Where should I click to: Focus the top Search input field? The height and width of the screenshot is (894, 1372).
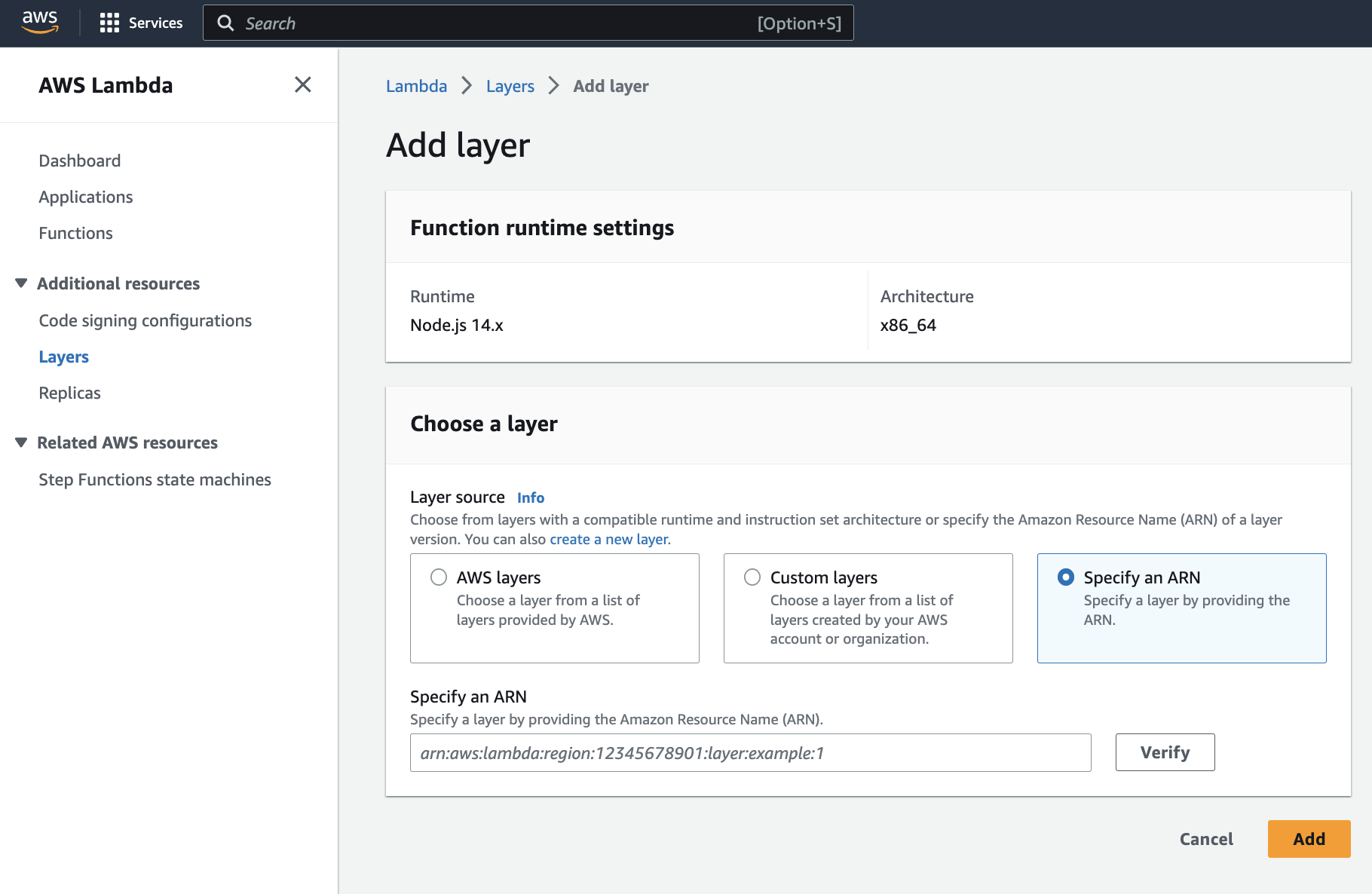point(528,23)
